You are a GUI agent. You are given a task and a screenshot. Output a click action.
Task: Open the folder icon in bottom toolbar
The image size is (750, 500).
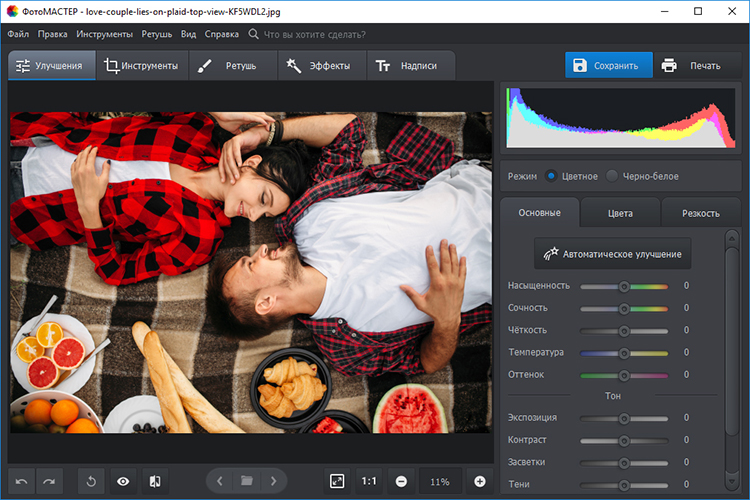(246, 481)
